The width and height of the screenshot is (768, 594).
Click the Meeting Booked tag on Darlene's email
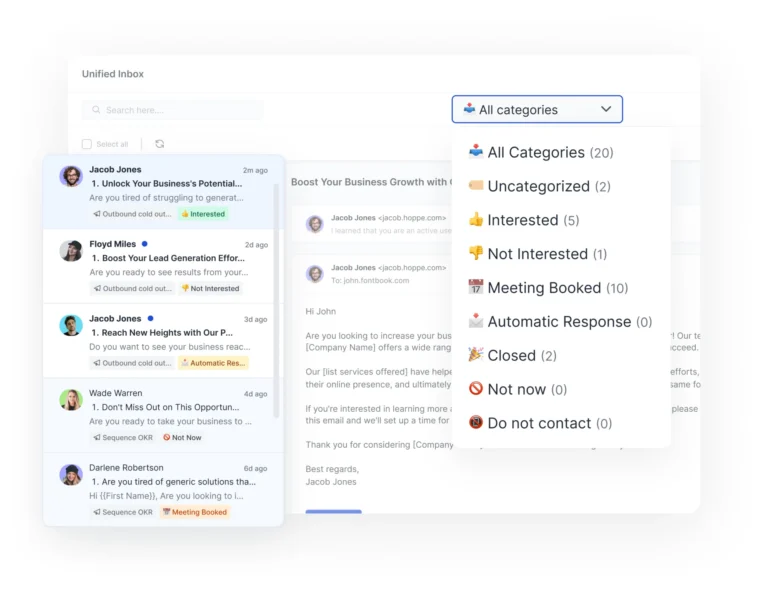click(x=194, y=512)
